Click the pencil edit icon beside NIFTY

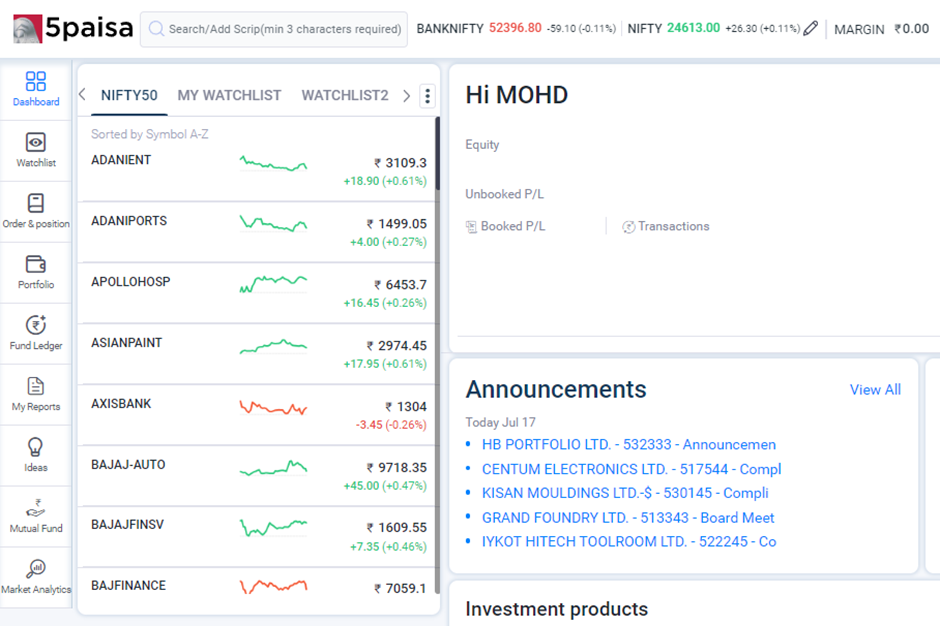pyautogui.click(x=811, y=28)
